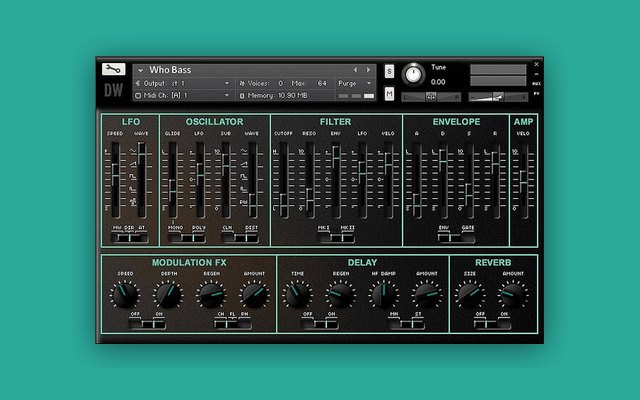Click the Max voices value 64
The height and width of the screenshot is (400, 640).
pos(322,83)
